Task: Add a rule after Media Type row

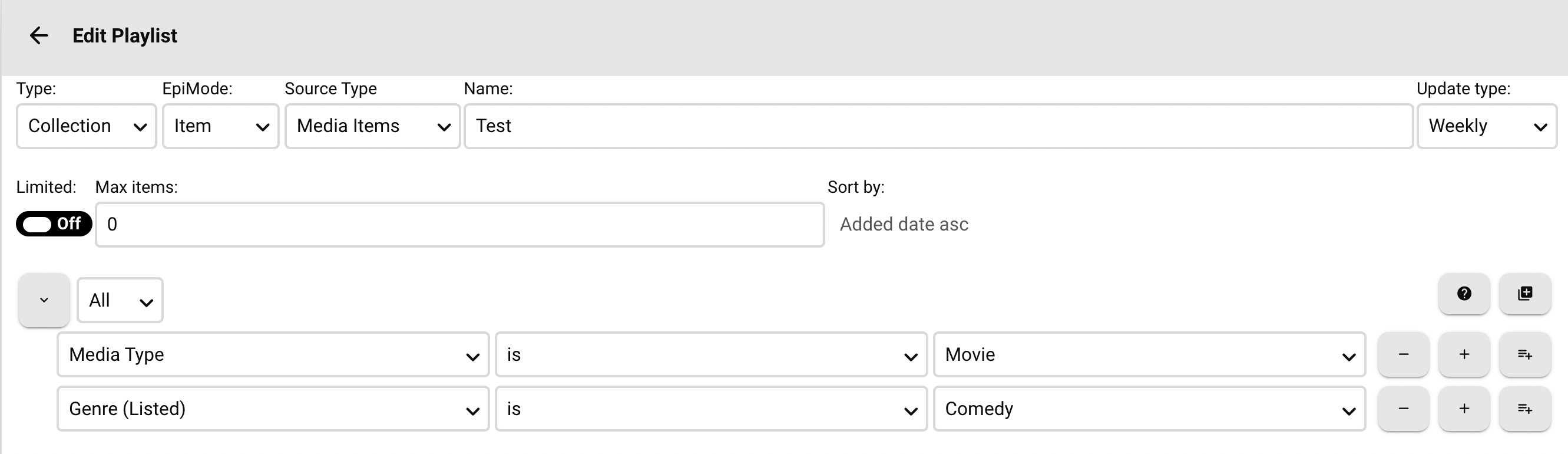Action: pos(1464,354)
